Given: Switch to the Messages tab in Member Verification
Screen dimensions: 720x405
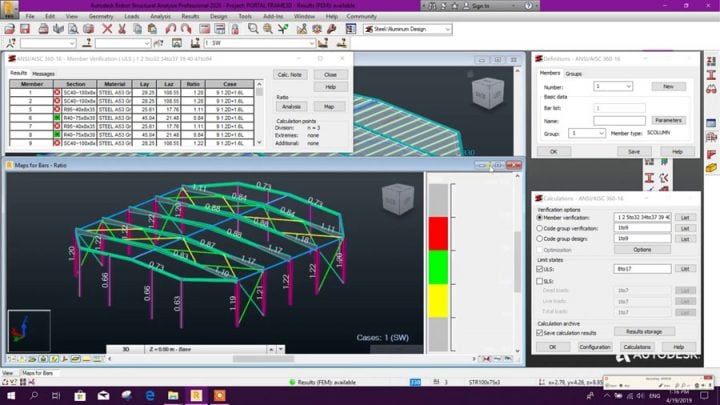Looking at the screenshot, I should (x=44, y=73).
